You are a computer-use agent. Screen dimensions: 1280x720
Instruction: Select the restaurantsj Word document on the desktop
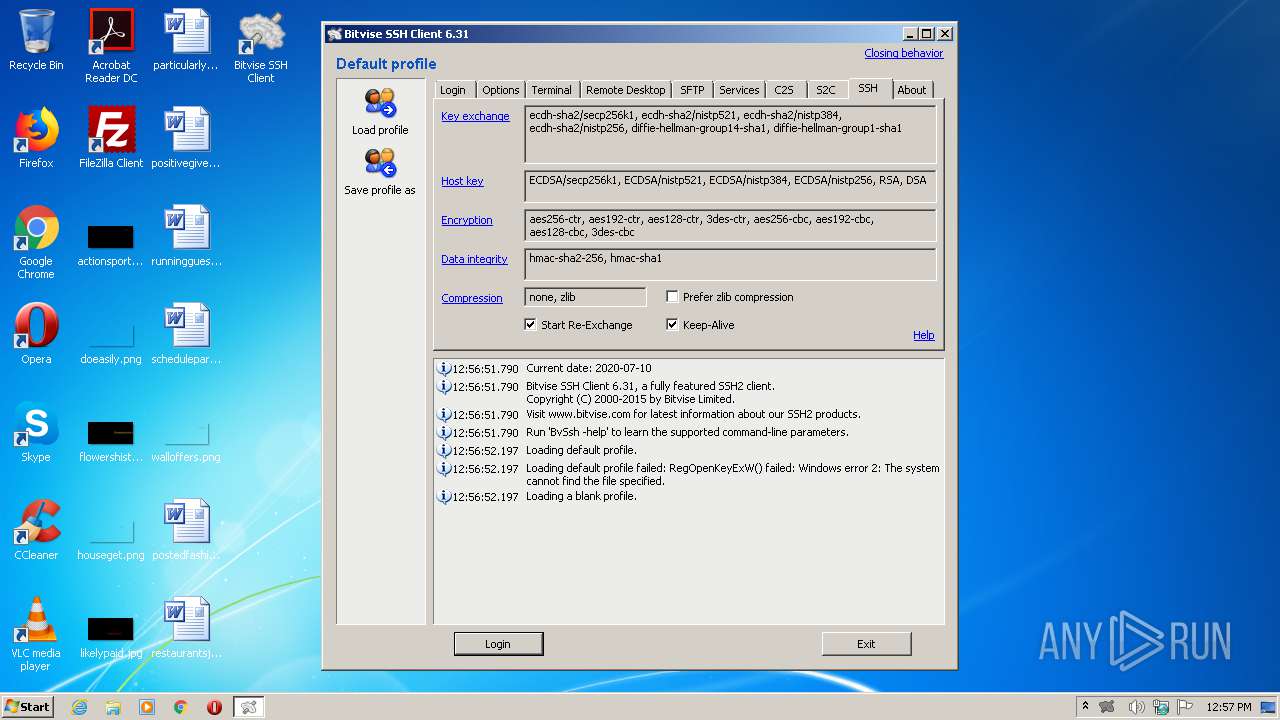pos(186,628)
